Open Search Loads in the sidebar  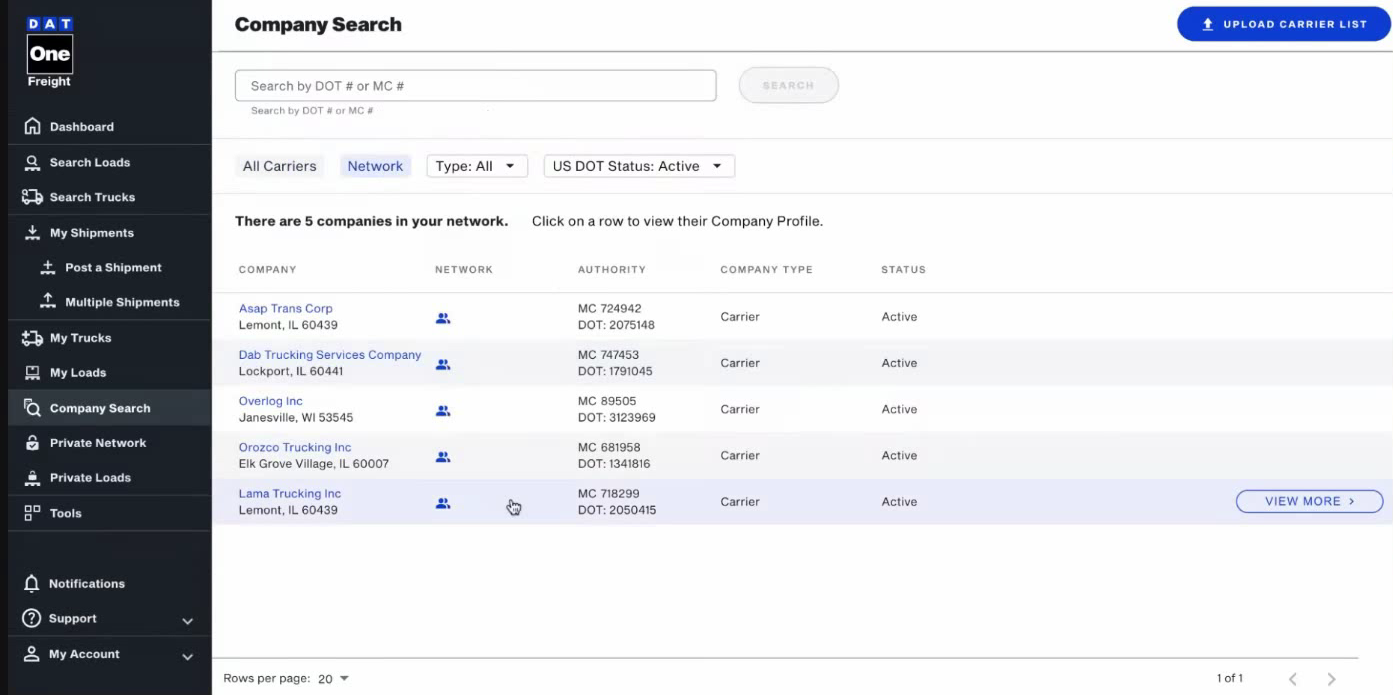coord(90,162)
